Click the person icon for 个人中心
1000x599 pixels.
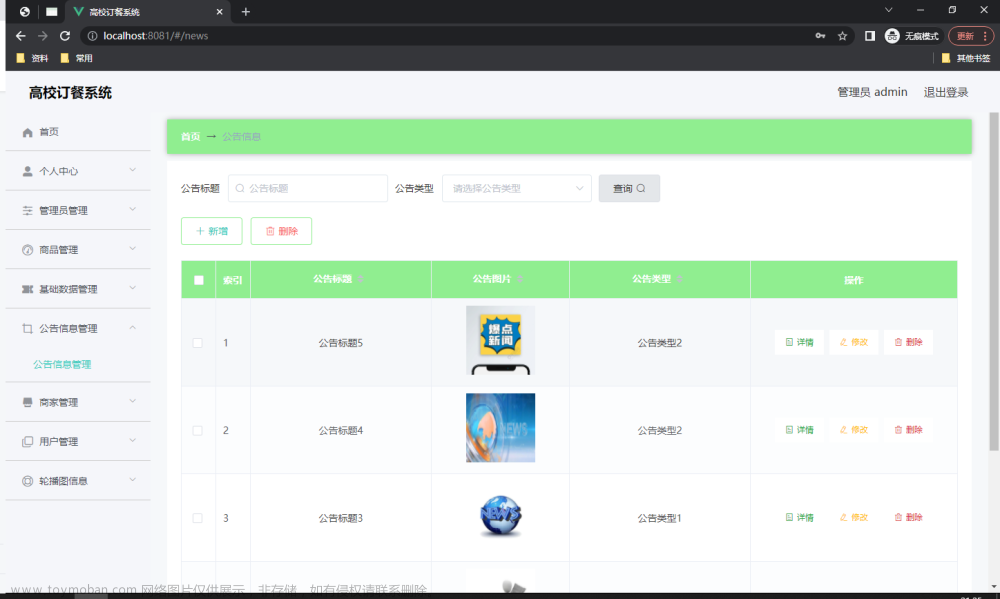pos(27,172)
